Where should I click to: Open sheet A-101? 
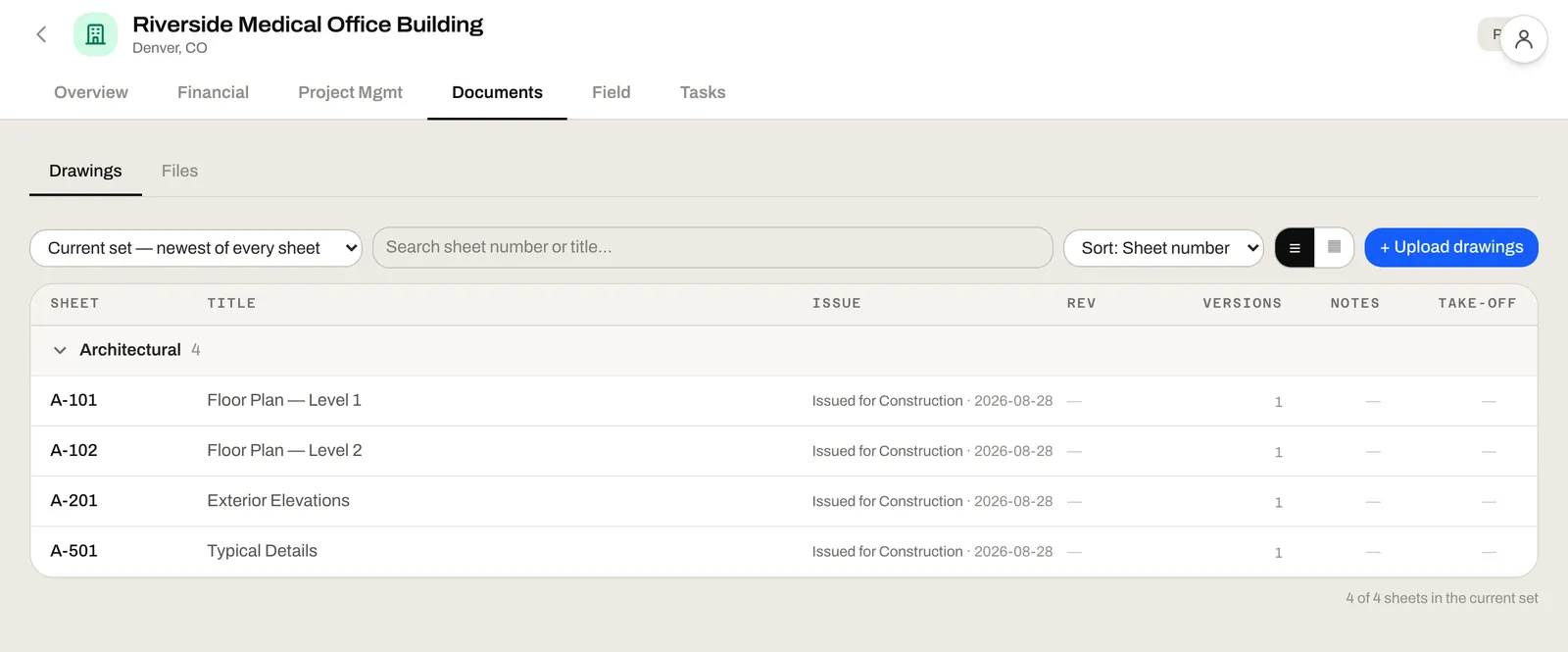click(73, 400)
